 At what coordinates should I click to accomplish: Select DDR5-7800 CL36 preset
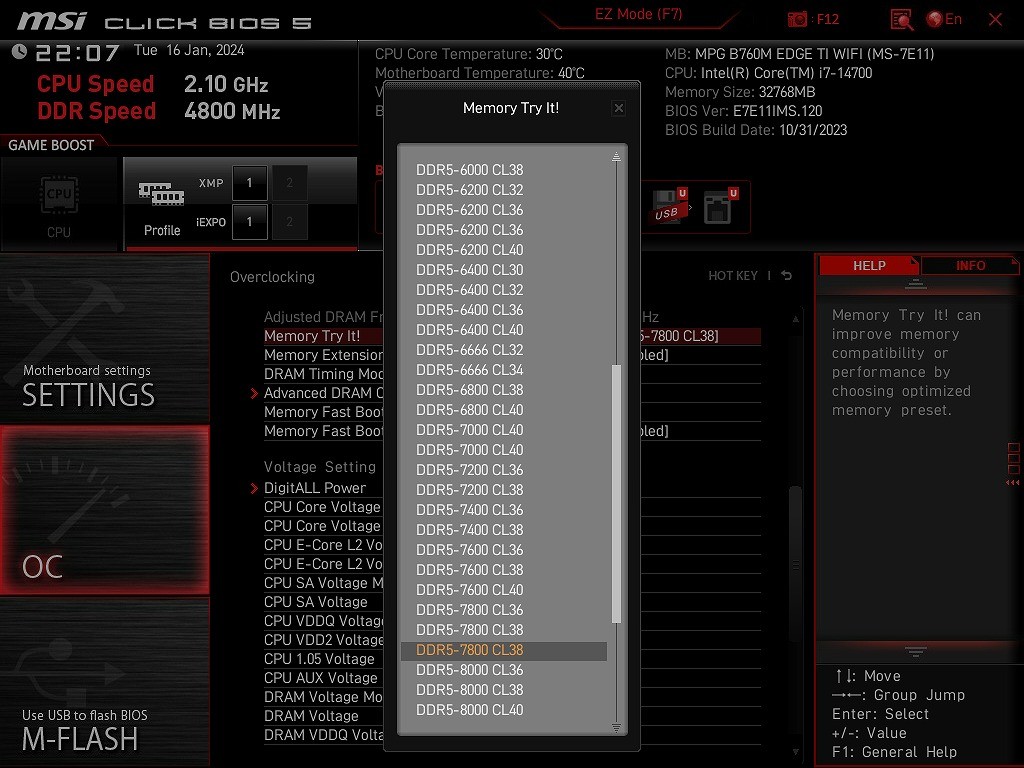[x=470, y=610]
